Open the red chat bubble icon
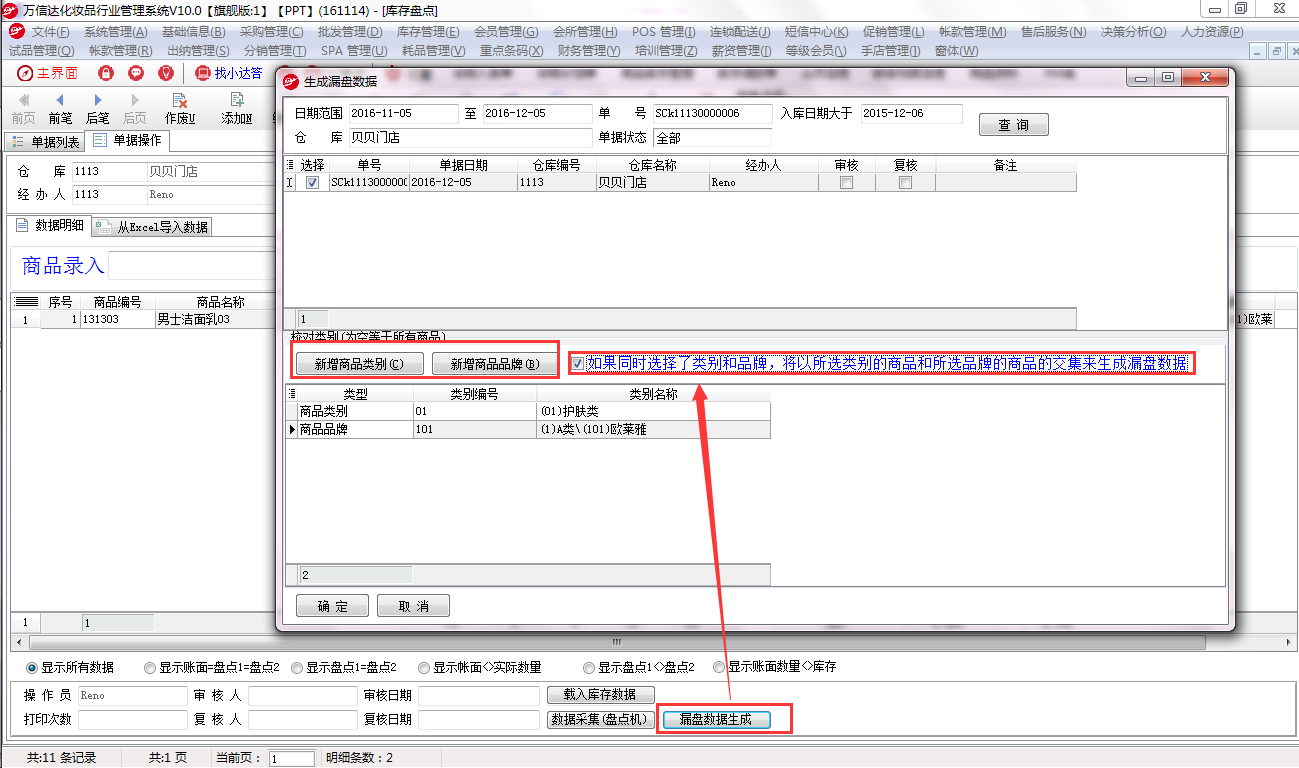The height and width of the screenshot is (768, 1299). coord(136,73)
